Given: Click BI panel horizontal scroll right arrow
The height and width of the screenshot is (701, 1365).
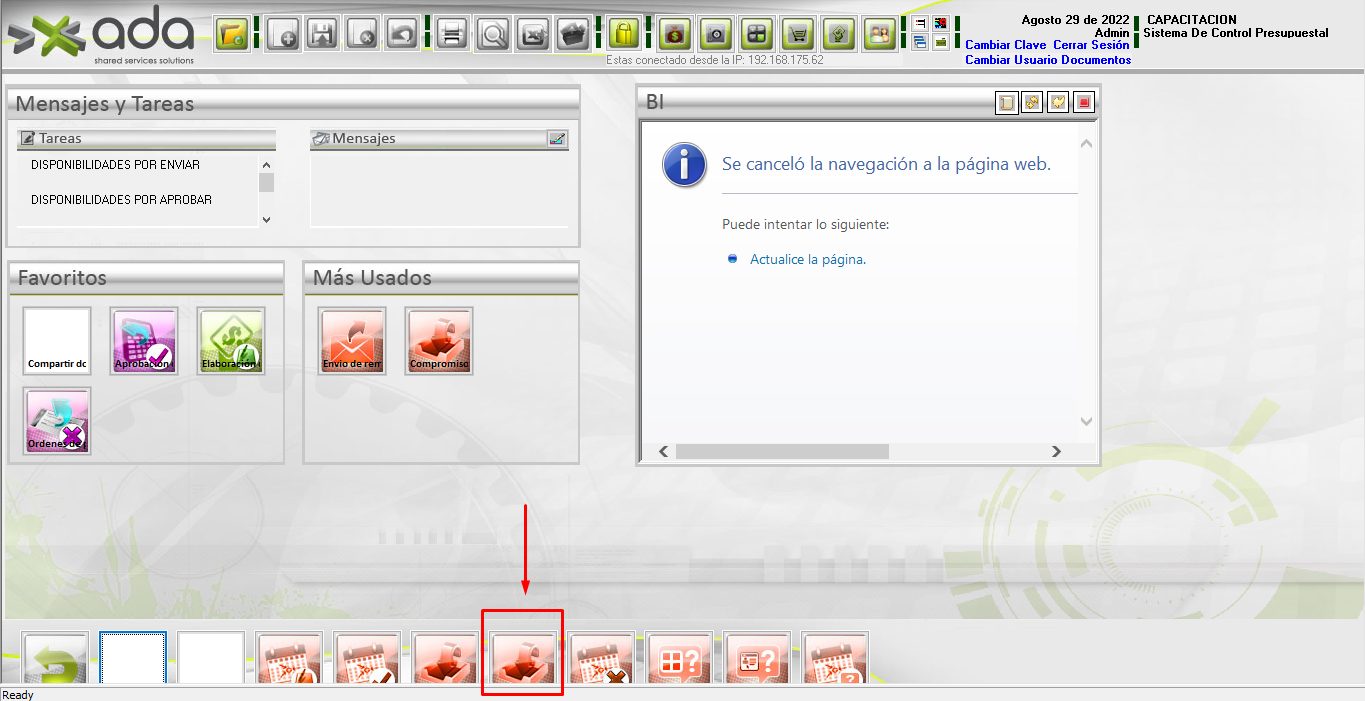Looking at the screenshot, I should pyautogui.click(x=1057, y=452).
